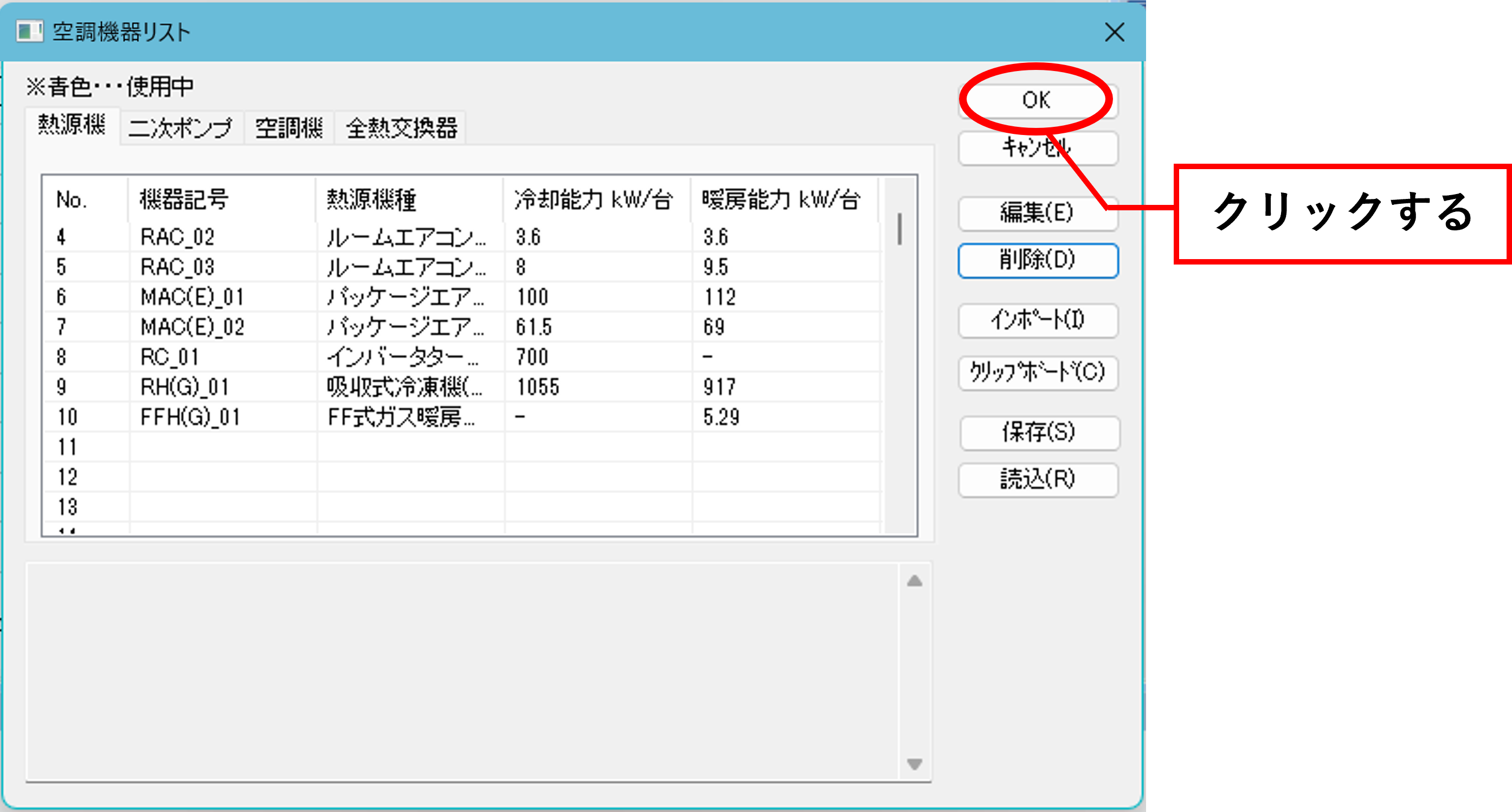Click the 削除(D) delete button

pyautogui.click(x=1038, y=261)
